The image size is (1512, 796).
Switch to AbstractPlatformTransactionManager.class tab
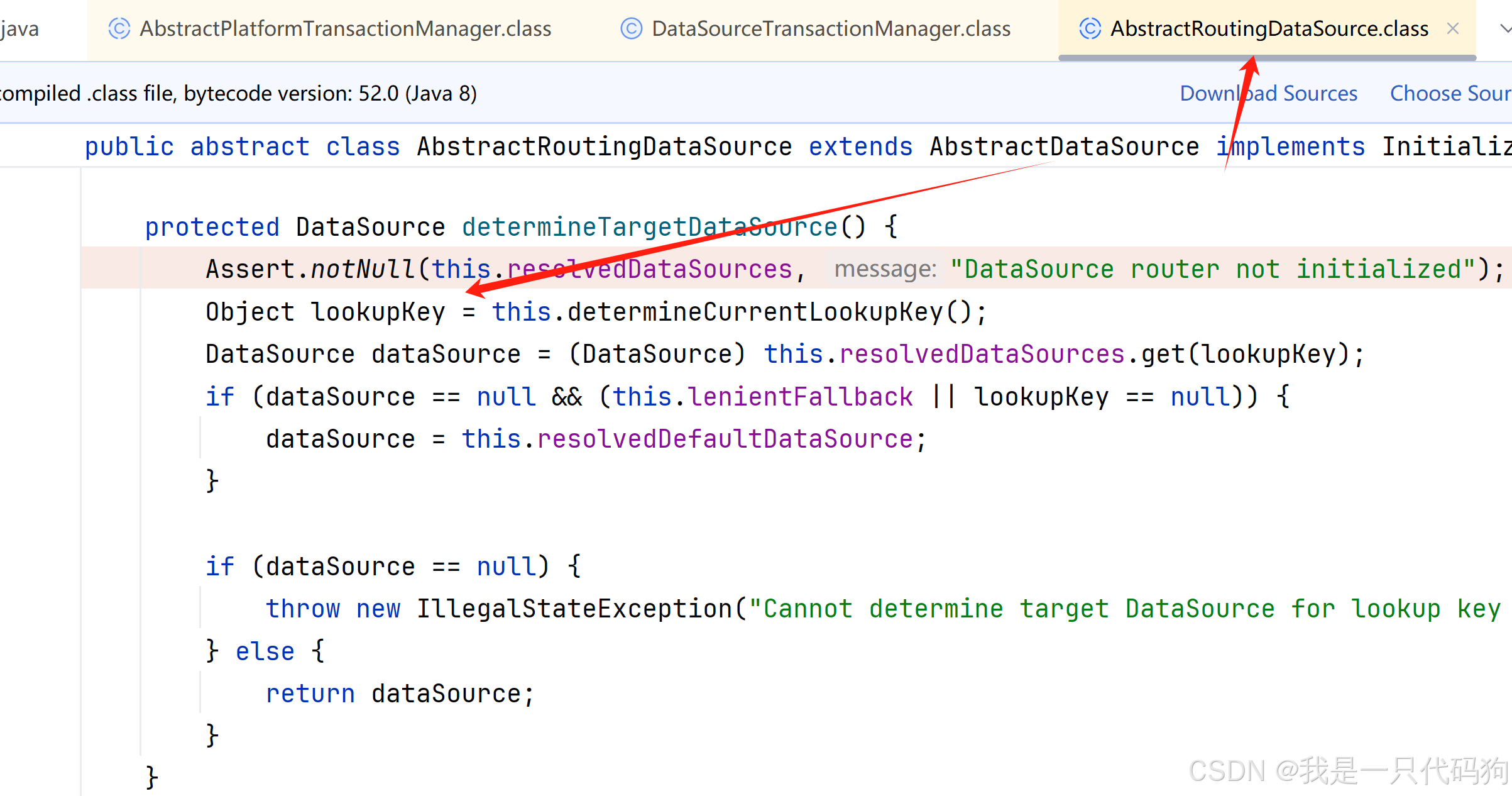pyautogui.click(x=345, y=29)
